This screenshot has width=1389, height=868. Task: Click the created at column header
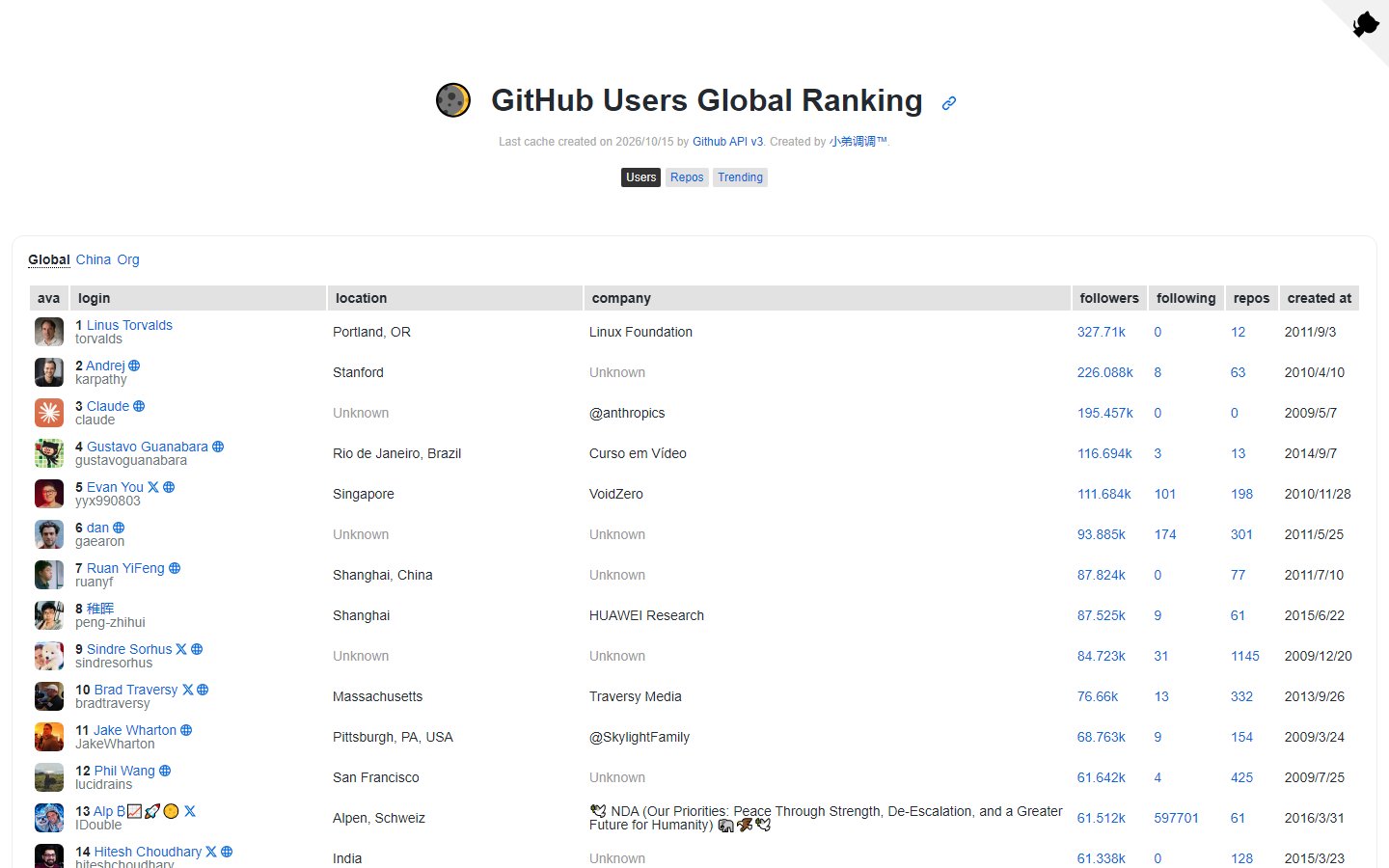[x=1320, y=298]
